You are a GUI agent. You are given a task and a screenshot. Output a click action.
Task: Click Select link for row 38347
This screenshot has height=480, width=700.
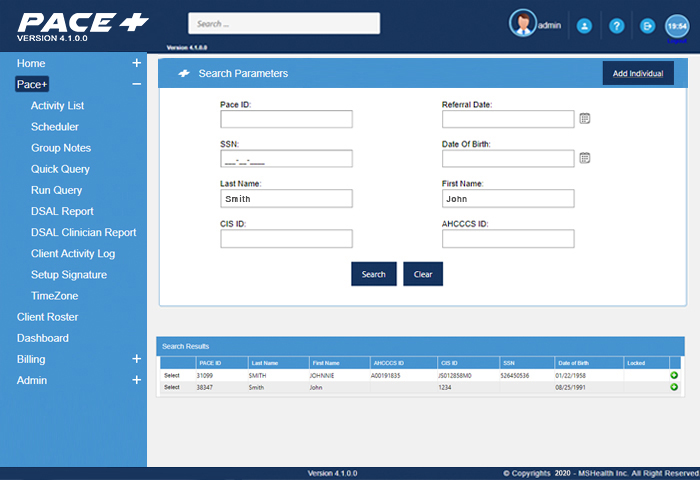[171, 387]
